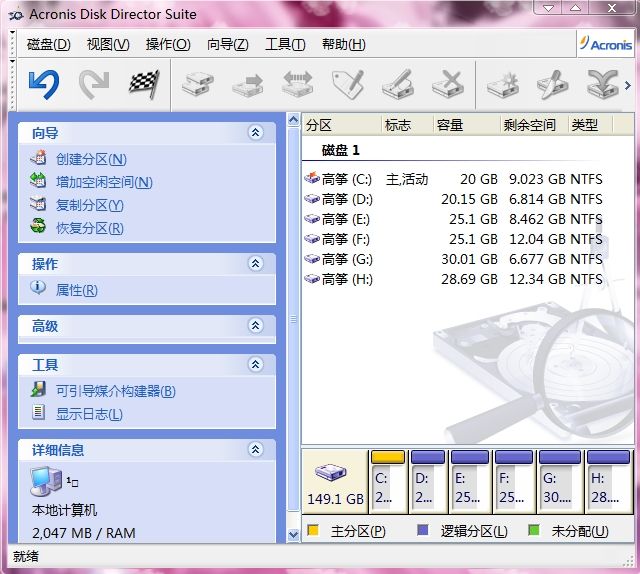Click the 149.1 GB disk drive icon
Screen dimensions: 640x574
[x=331, y=472]
